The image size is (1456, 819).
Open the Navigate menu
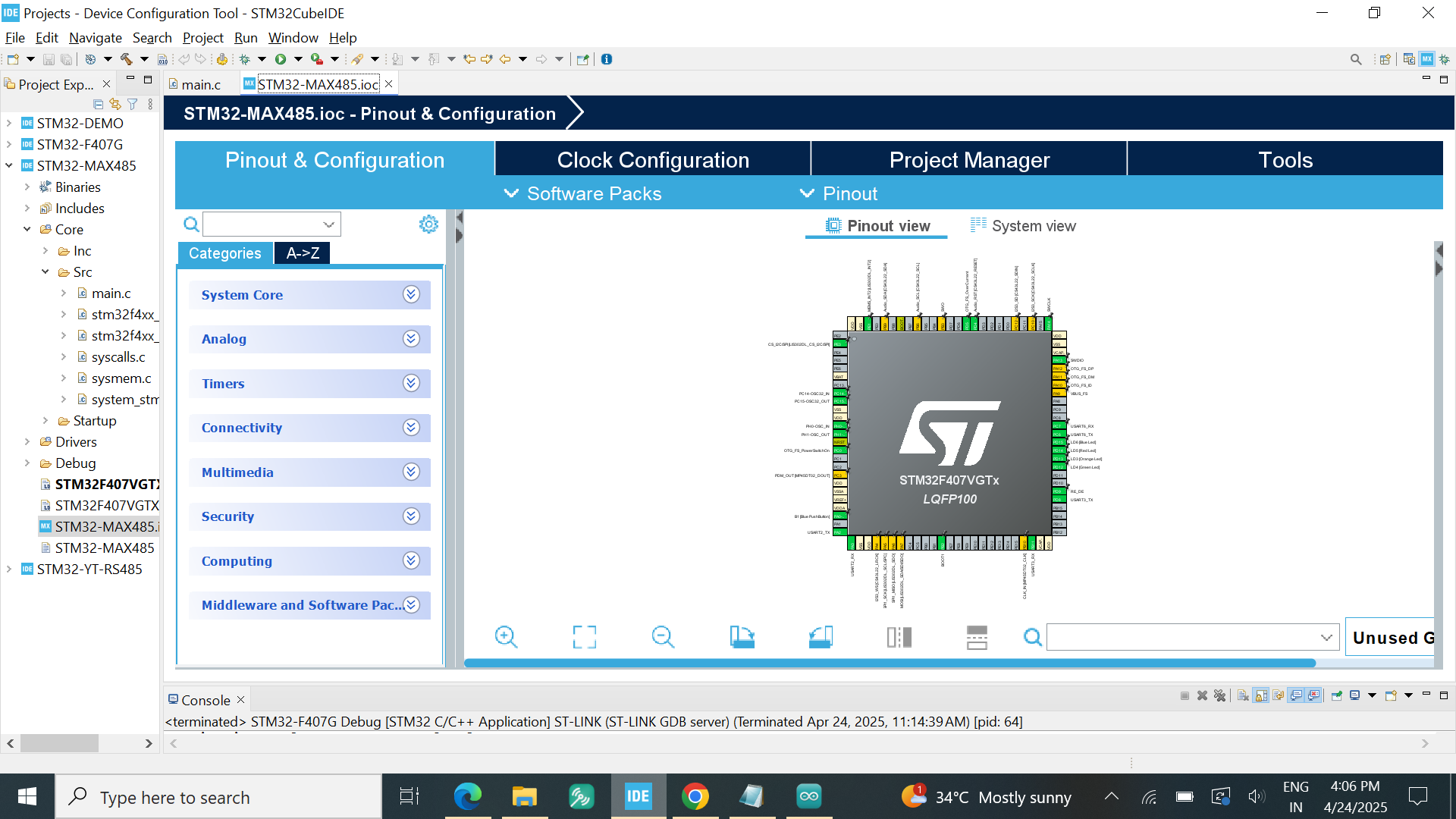pos(95,38)
